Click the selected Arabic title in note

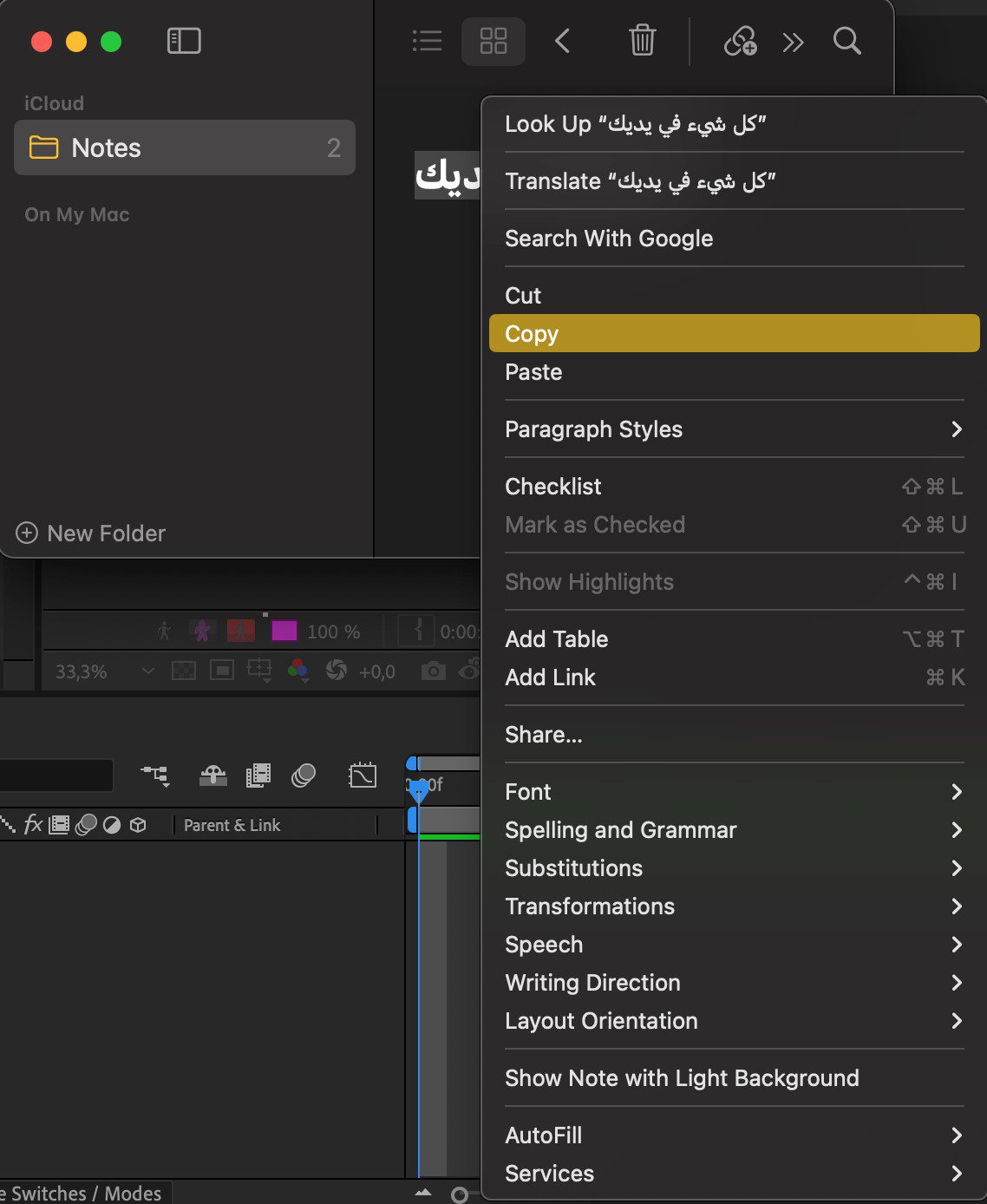[x=448, y=176]
